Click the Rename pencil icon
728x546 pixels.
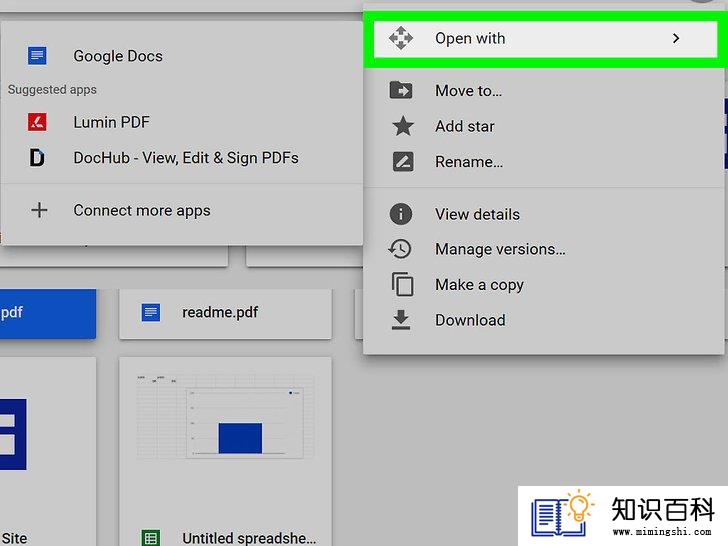[x=403, y=162]
